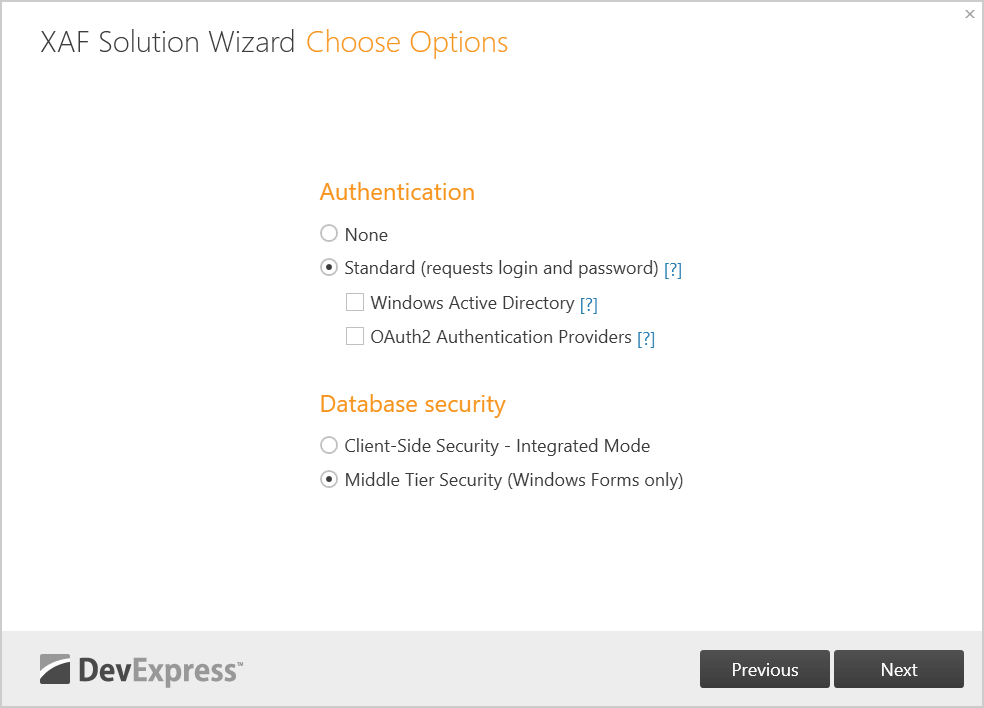Image resolution: width=984 pixels, height=708 pixels.
Task: Click the "Choose Options" title text
Action: [406, 42]
